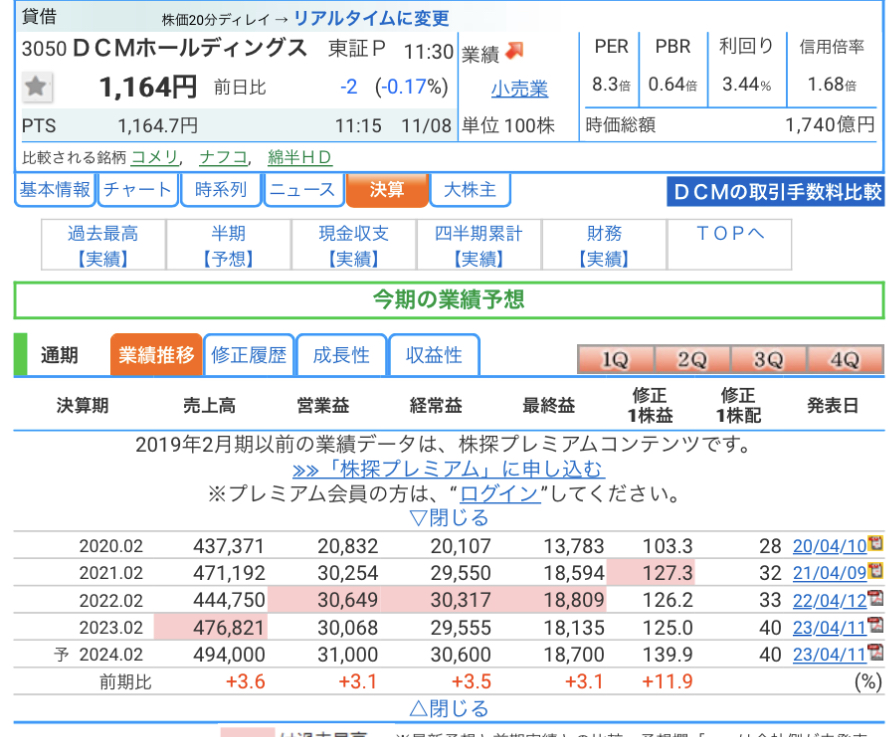Click highlighted operating profit 30,649
This screenshot has height=737, width=892.
[348, 600]
